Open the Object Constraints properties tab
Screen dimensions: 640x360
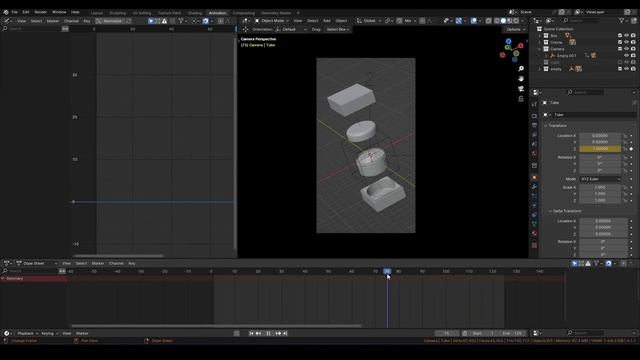[x=534, y=215]
